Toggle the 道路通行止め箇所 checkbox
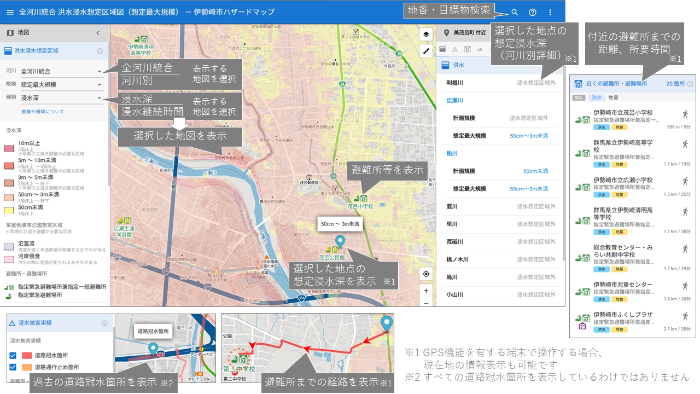The width and height of the screenshot is (700, 394). (12, 367)
